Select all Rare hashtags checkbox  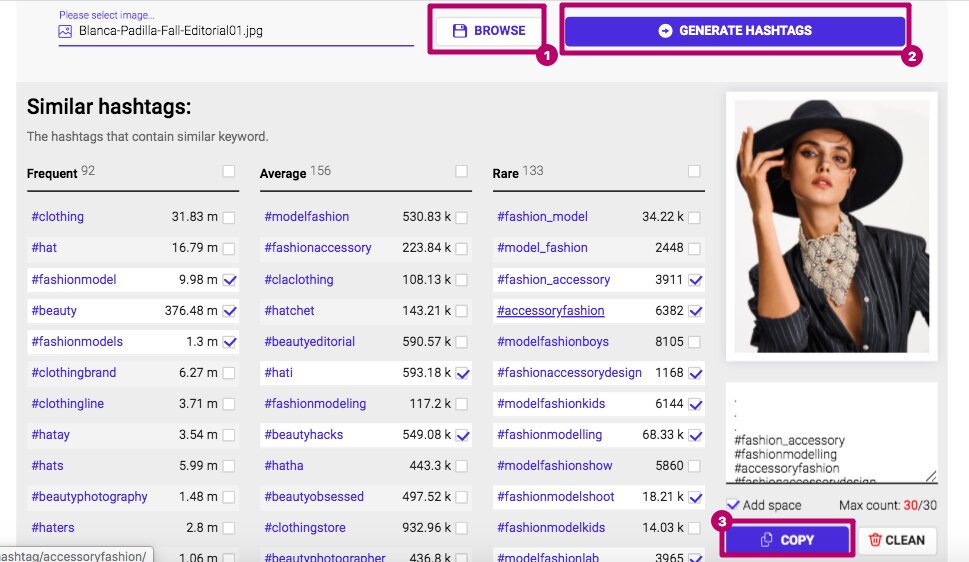[x=694, y=172]
